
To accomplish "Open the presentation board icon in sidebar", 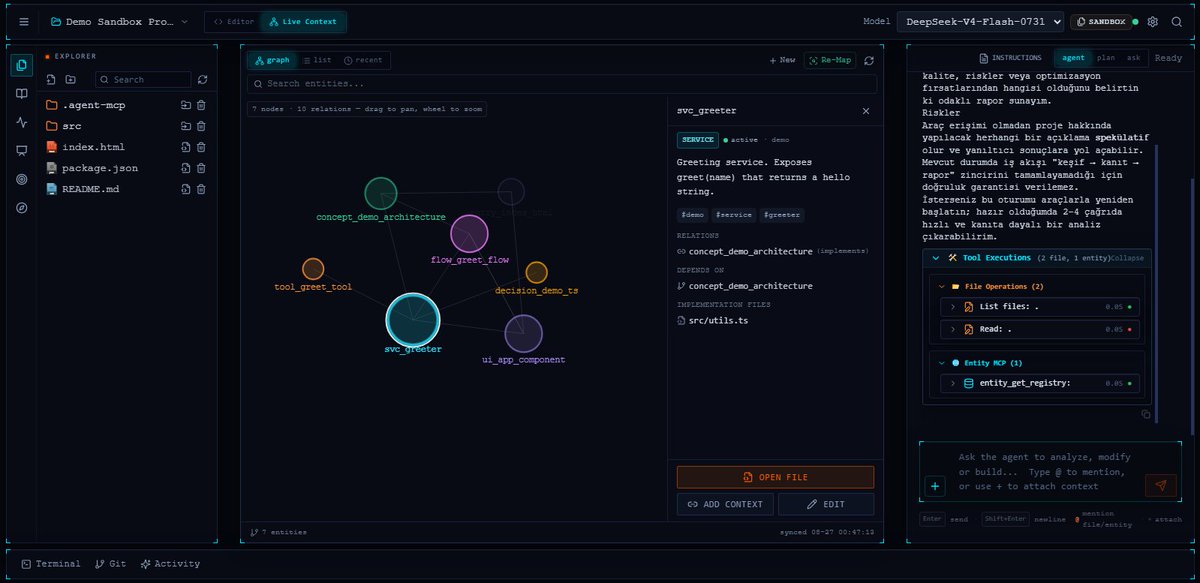I will click(22, 151).
